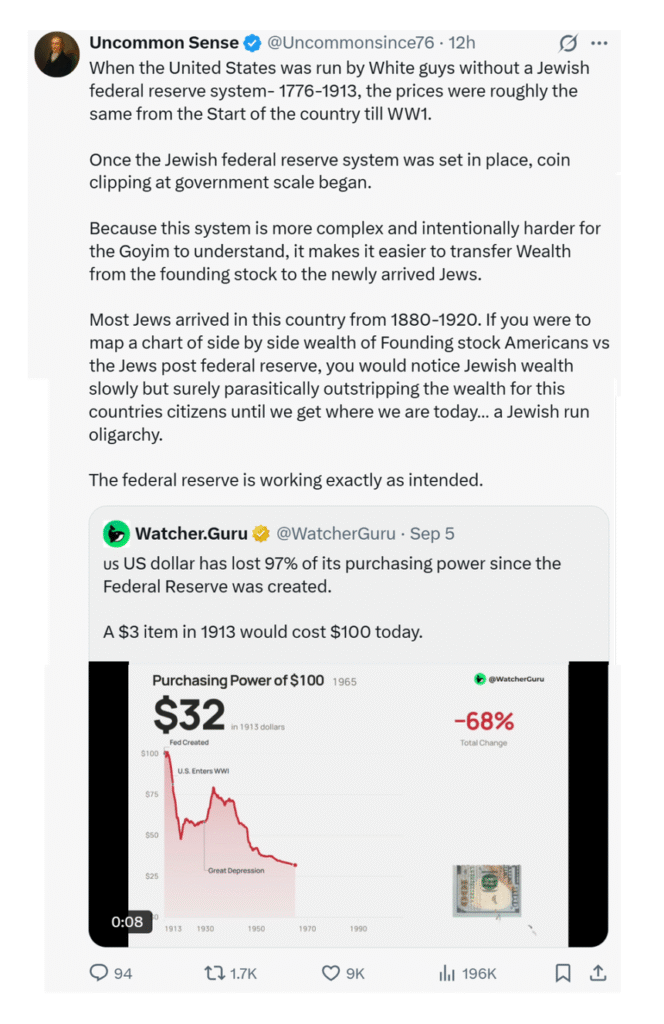The width and height of the screenshot is (664, 1024).
Task: Open the share upload arrow icon
Action: coord(598,973)
